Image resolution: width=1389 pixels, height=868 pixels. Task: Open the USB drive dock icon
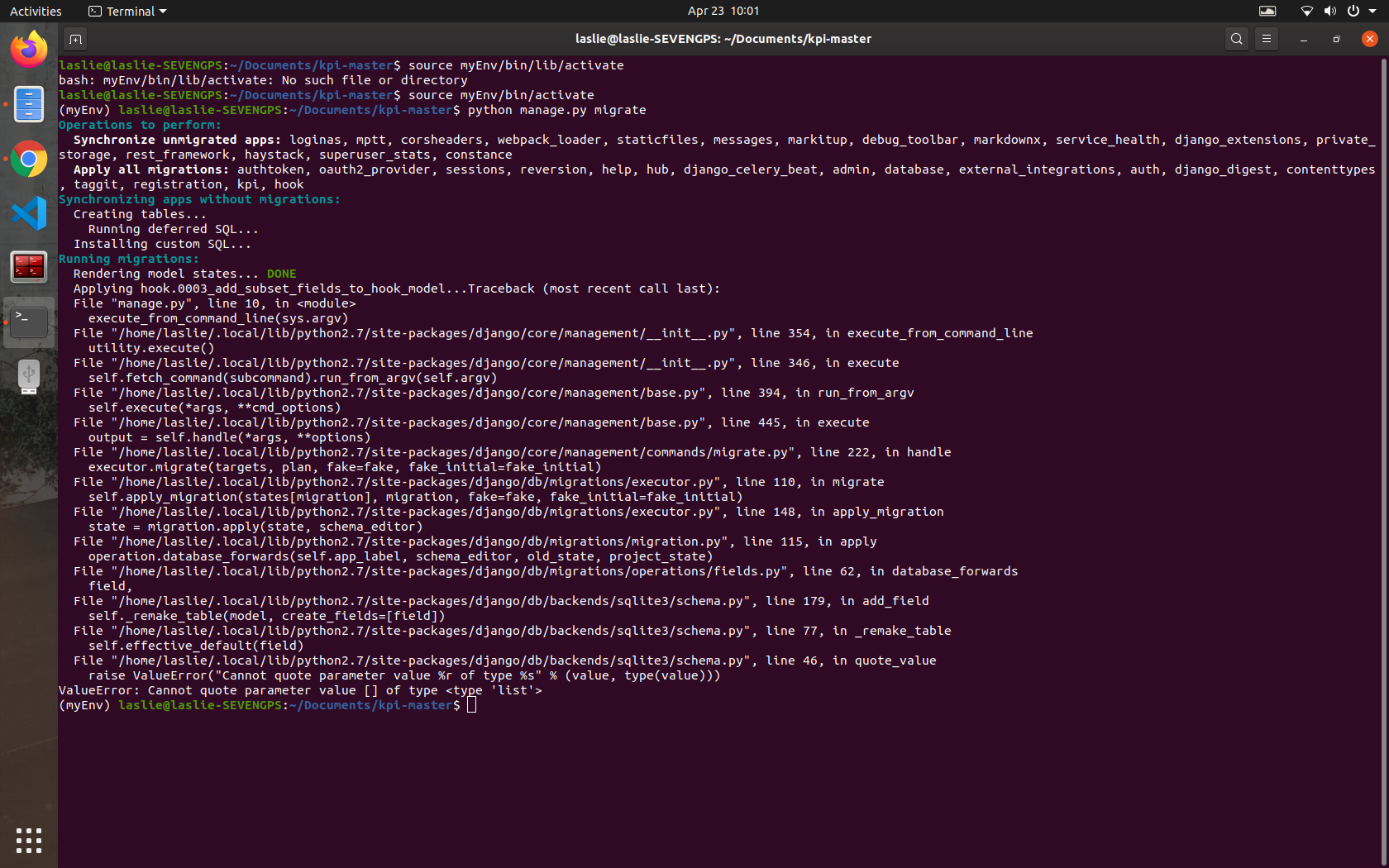(29, 376)
